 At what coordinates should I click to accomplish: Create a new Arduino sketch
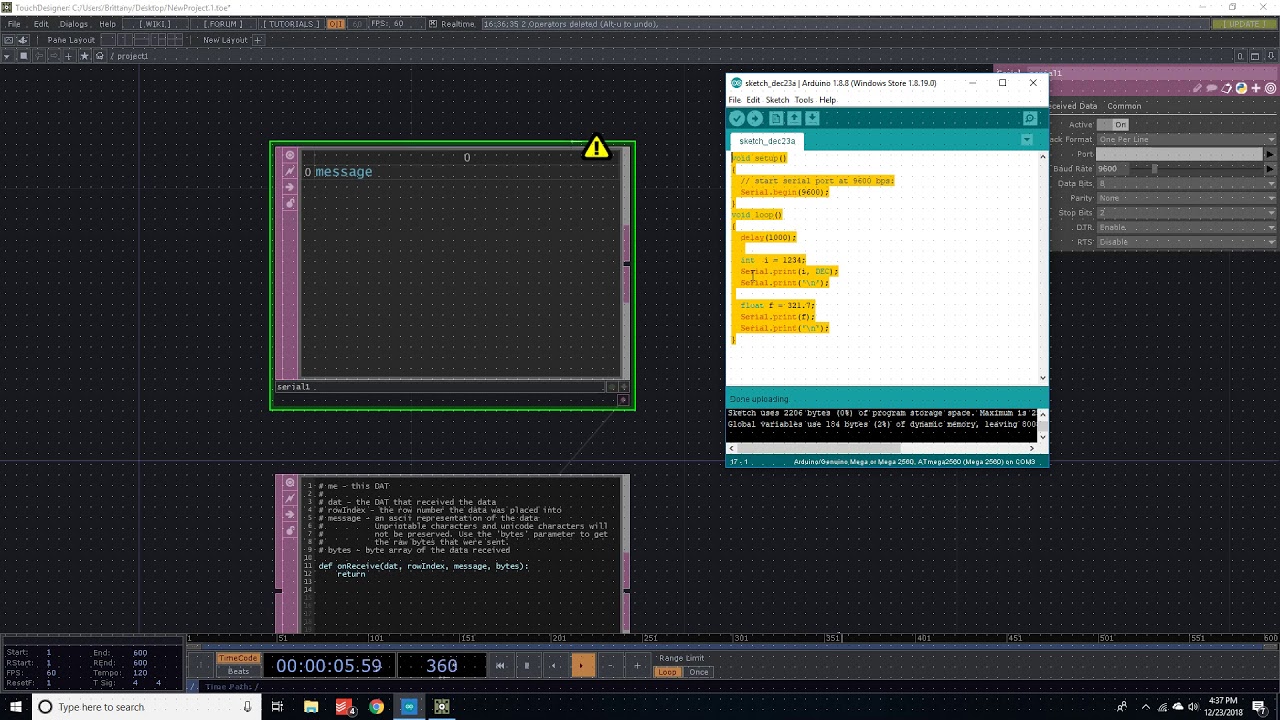click(x=776, y=118)
